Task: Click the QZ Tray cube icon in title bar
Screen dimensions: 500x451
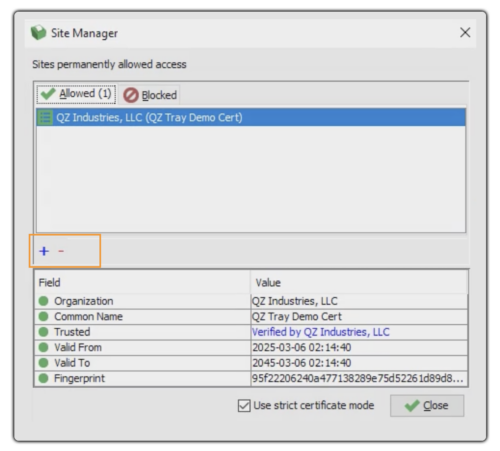Action: 39,33
